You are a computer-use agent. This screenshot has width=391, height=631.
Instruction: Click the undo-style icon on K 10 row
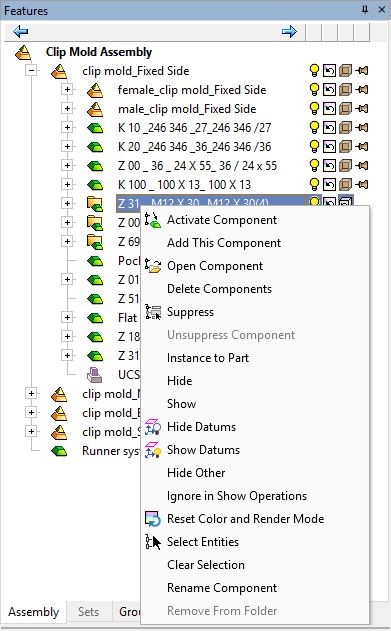coord(329,128)
